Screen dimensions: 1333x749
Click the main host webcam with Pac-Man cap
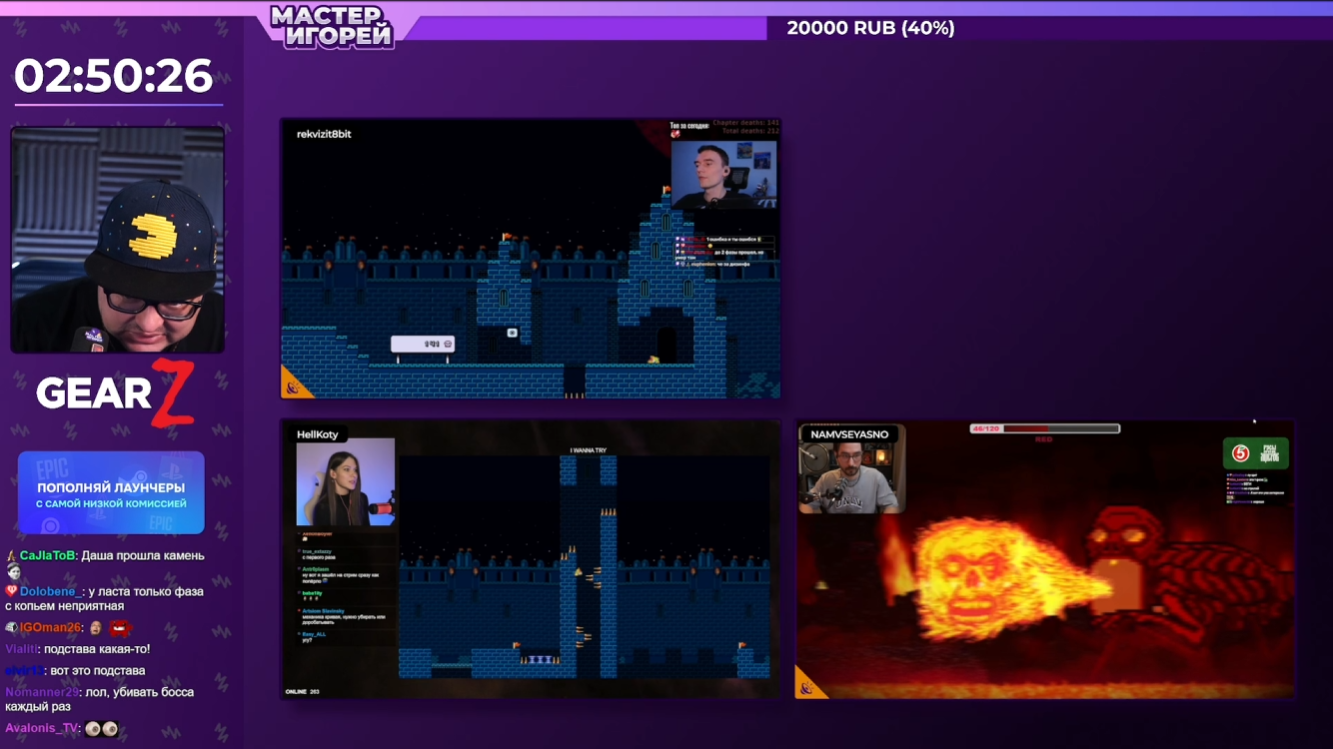click(x=117, y=240)
